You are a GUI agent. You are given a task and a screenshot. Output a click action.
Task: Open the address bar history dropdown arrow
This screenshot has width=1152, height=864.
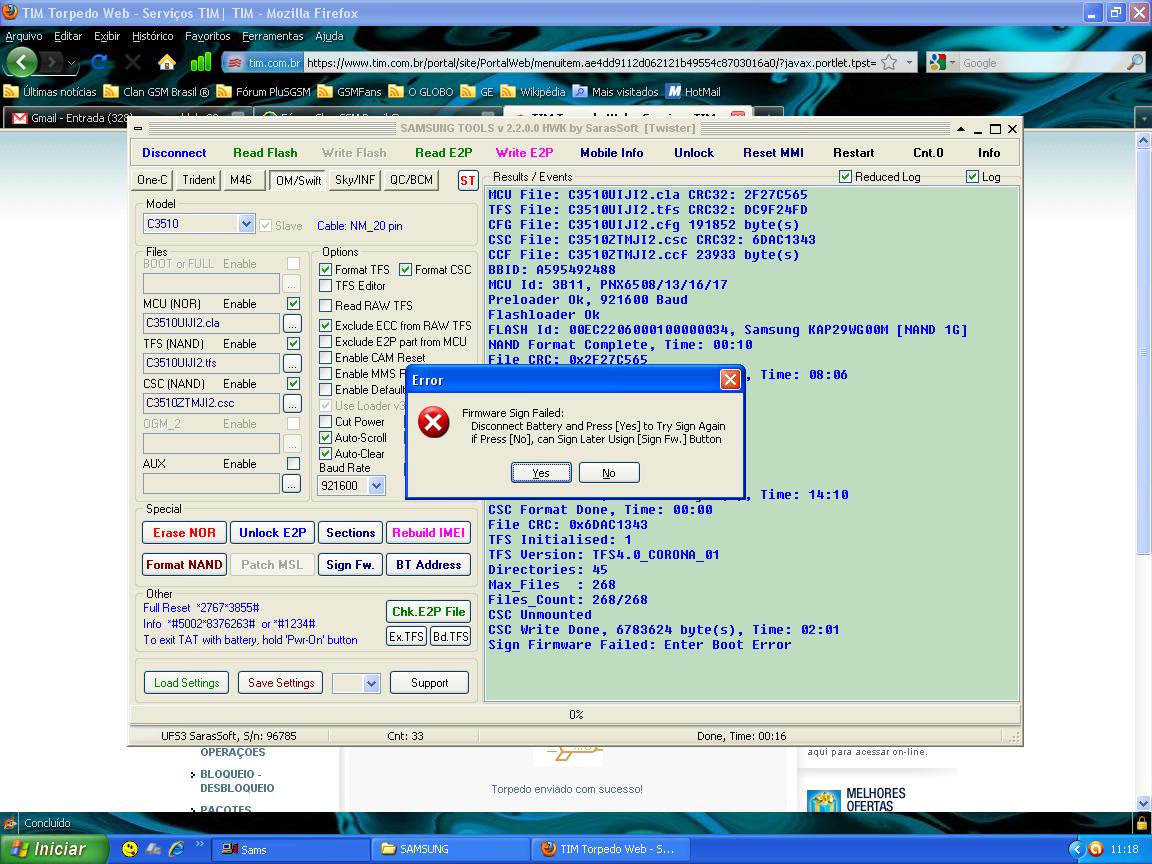tap(910, 63)
